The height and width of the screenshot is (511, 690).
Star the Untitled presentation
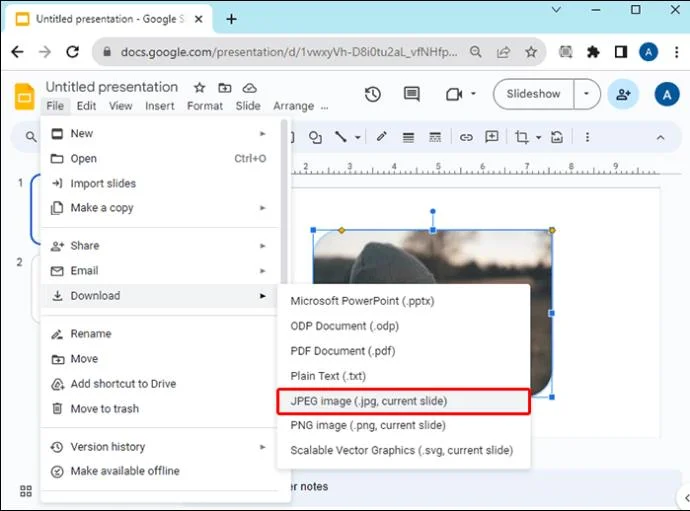(x=199, y=88)
